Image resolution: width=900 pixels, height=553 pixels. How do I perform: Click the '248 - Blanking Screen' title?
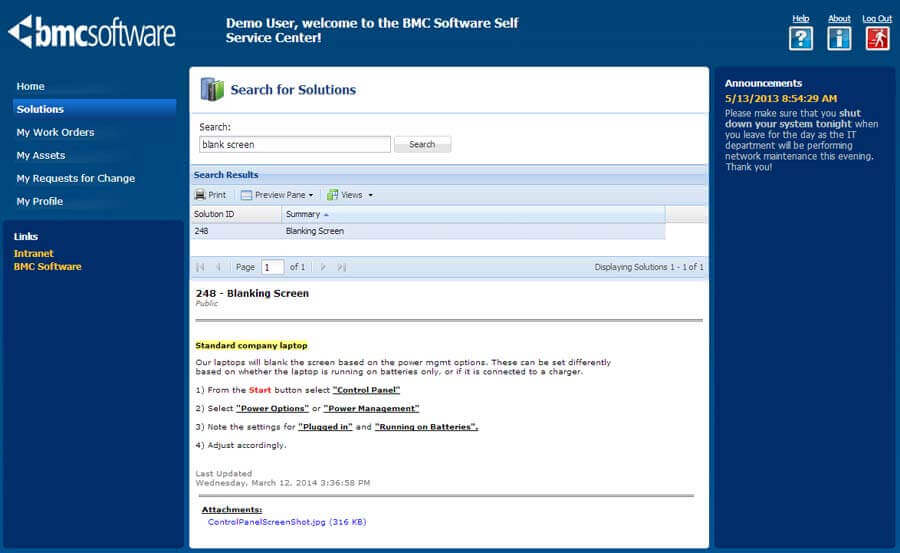click(252, 293)
